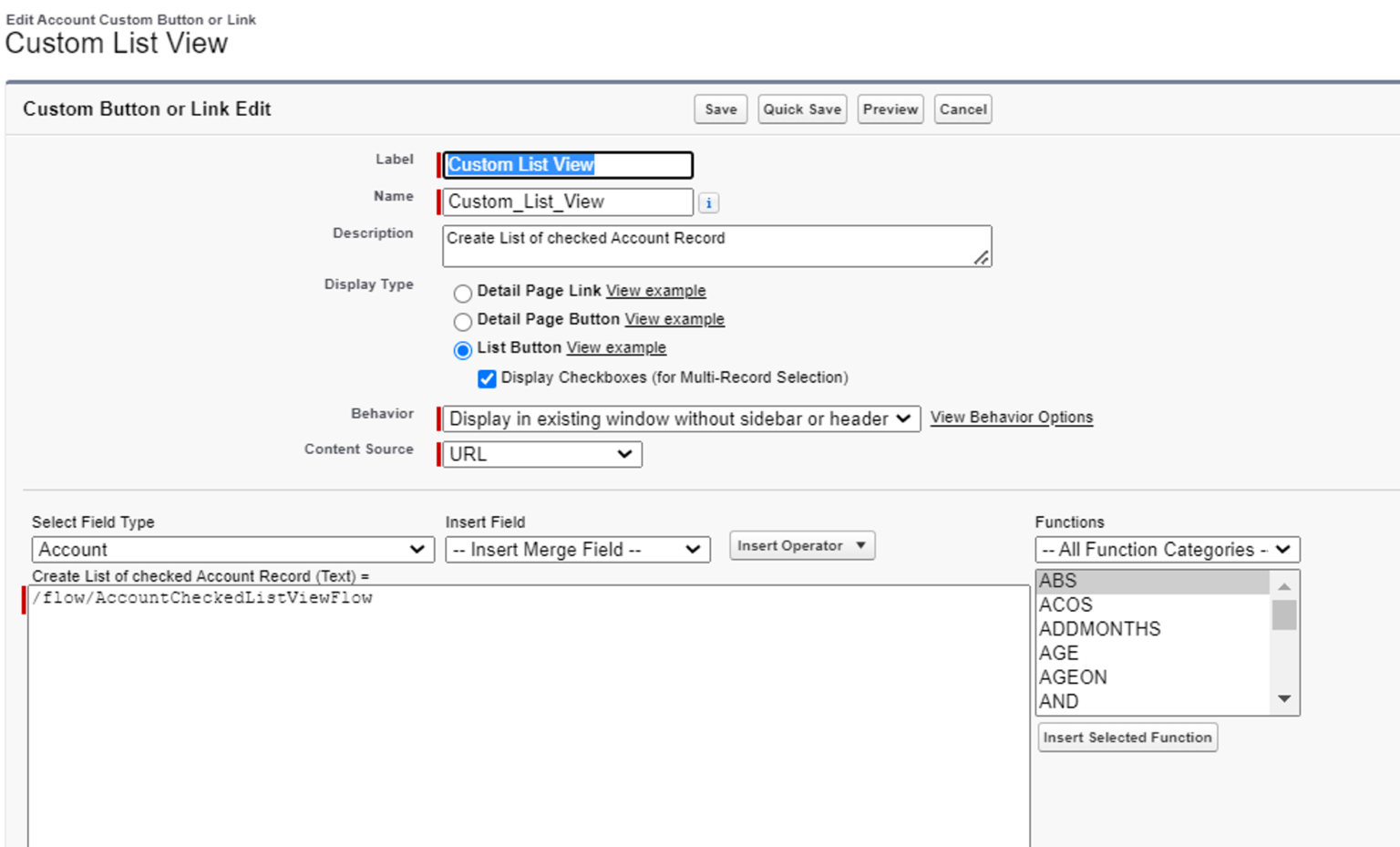
Task: Click the Quick Save button
Action: pos(802,109)
